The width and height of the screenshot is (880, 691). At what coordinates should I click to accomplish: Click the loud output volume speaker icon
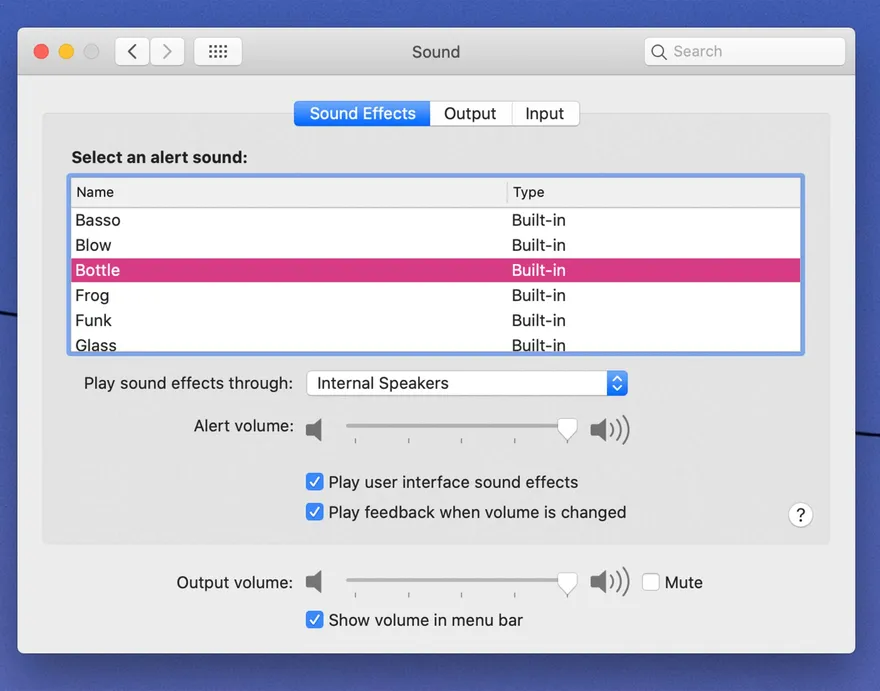pos(609,582)
